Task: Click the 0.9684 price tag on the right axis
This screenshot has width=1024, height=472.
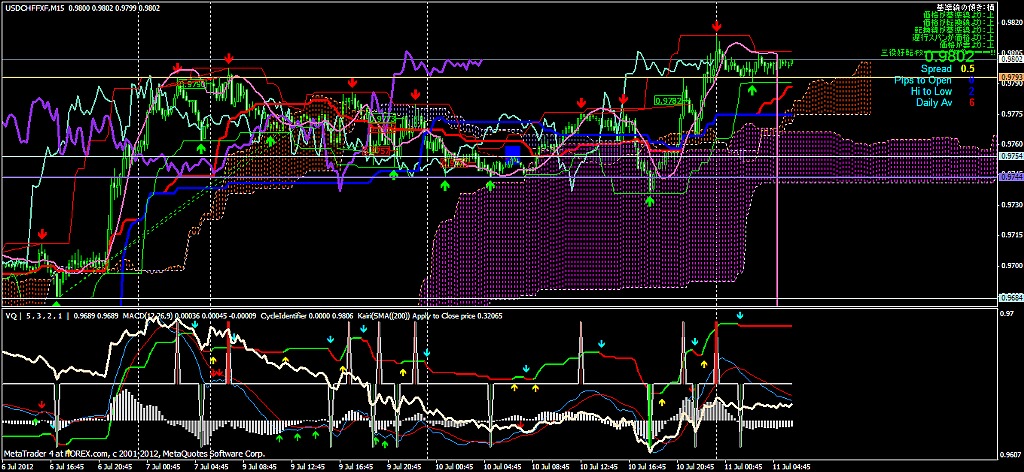Action: tap(1011, 297)
